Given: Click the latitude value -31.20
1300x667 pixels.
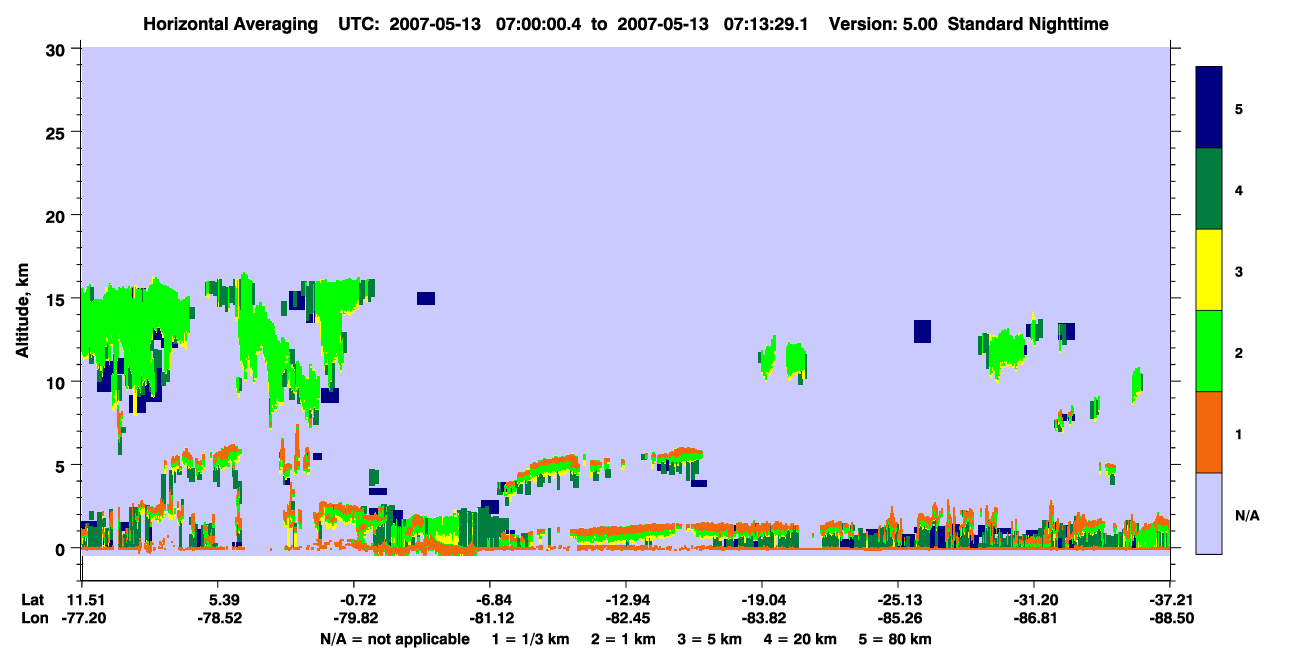Looking at the screenshot, I should (1034, 600).
